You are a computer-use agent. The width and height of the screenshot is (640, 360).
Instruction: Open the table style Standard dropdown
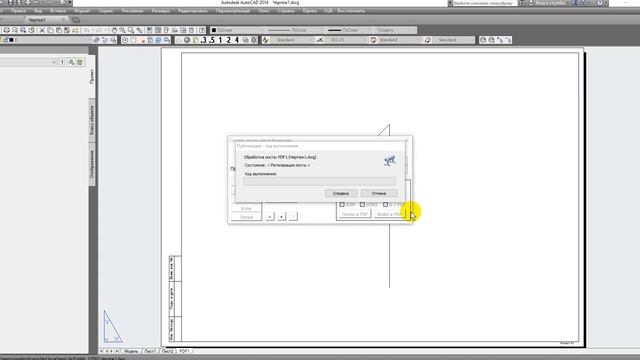[x=400, y=40]
